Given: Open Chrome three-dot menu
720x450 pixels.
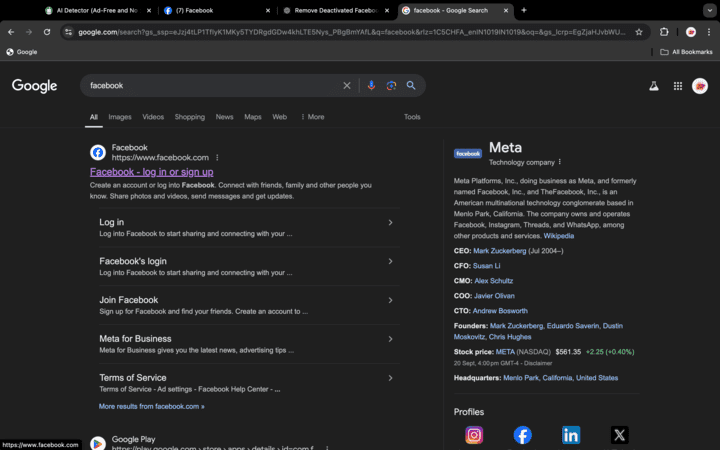Looking at the screenshot, I should coord(709,32).
